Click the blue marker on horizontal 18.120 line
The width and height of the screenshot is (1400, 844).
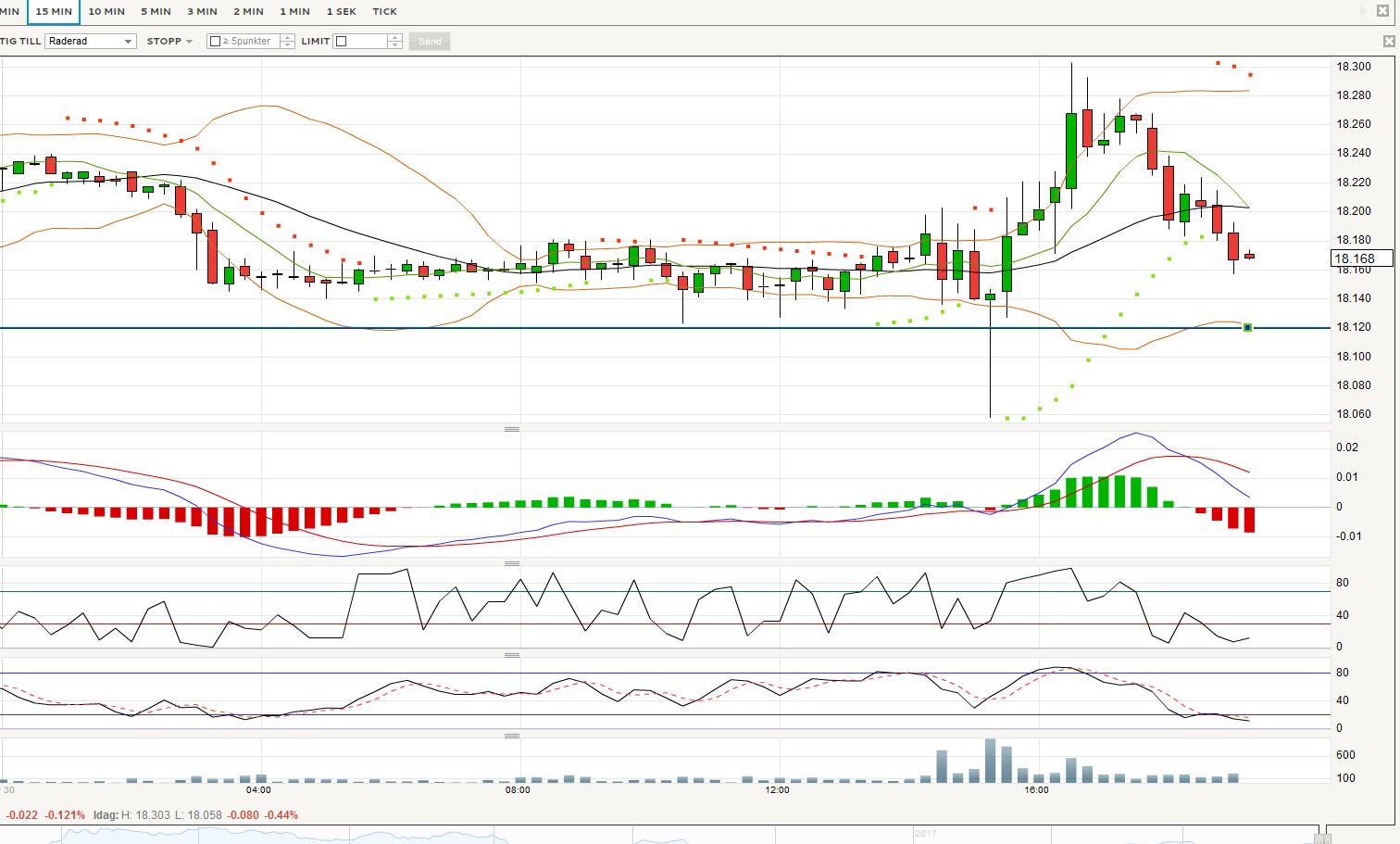(x=1247, y=327)
